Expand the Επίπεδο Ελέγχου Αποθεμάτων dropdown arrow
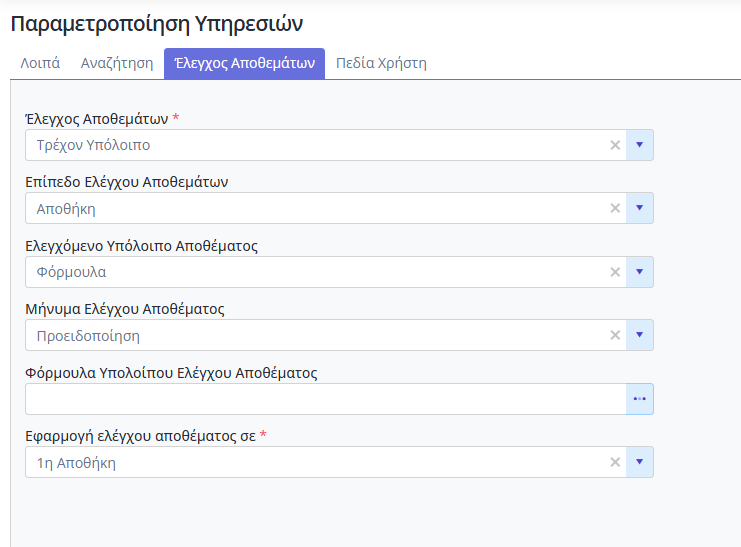 point(639,208)
